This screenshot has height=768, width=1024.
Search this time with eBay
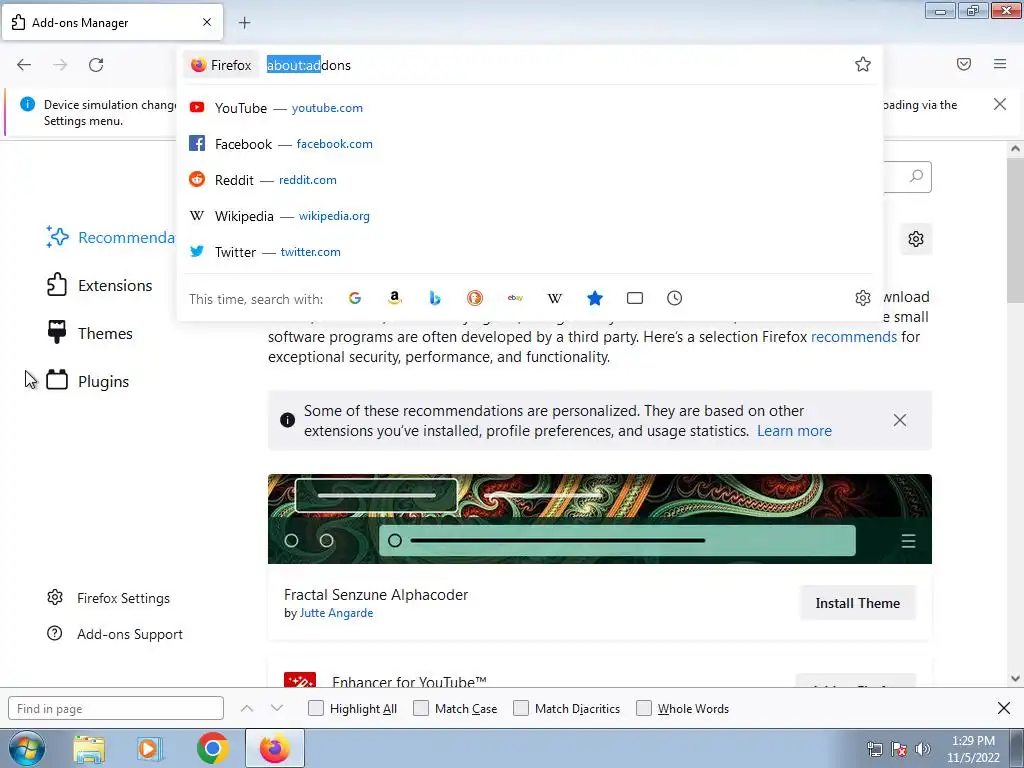point(515,298)
